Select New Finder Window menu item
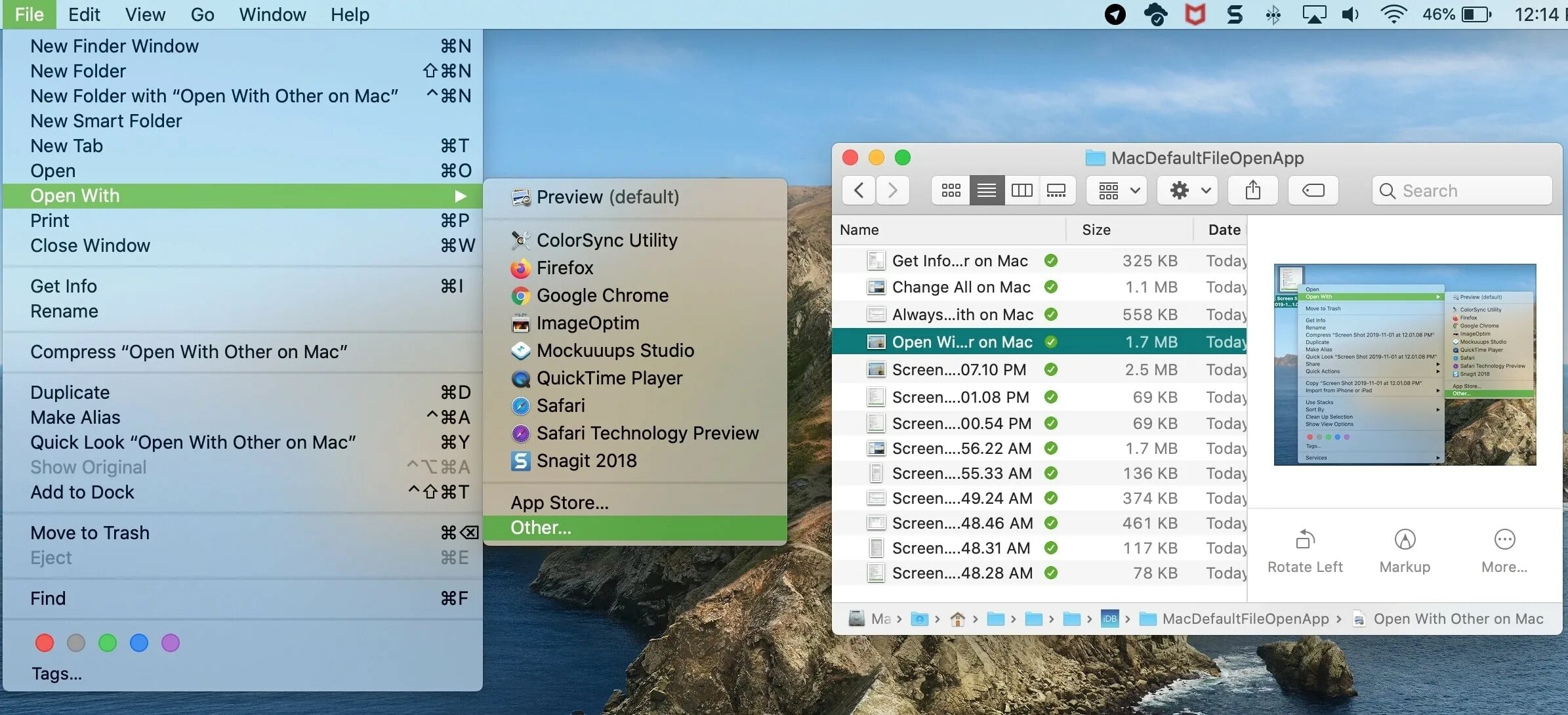1568x715 pixels. coord(243,46)
